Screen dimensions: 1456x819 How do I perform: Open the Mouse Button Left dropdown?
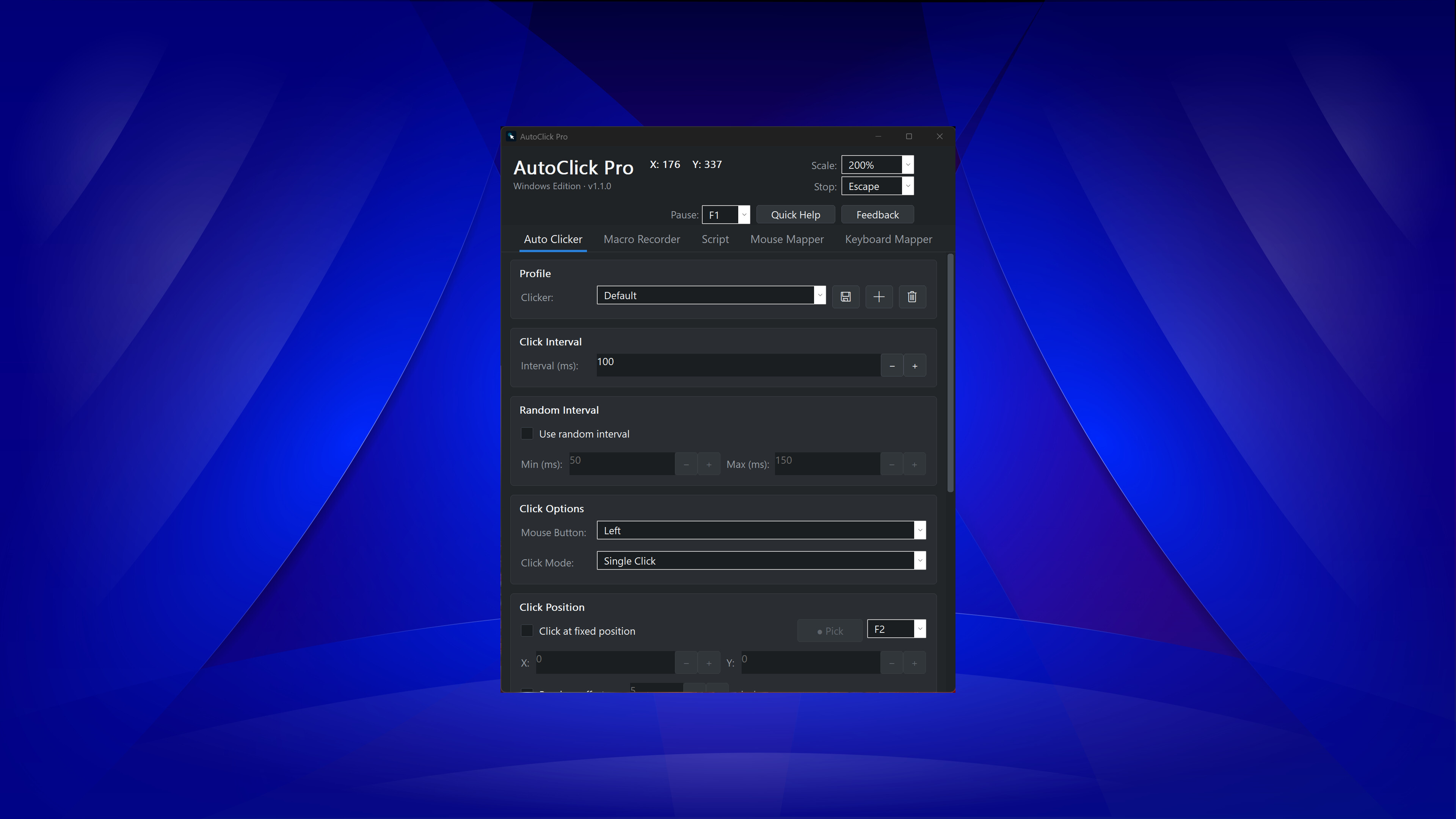point(761,530)
